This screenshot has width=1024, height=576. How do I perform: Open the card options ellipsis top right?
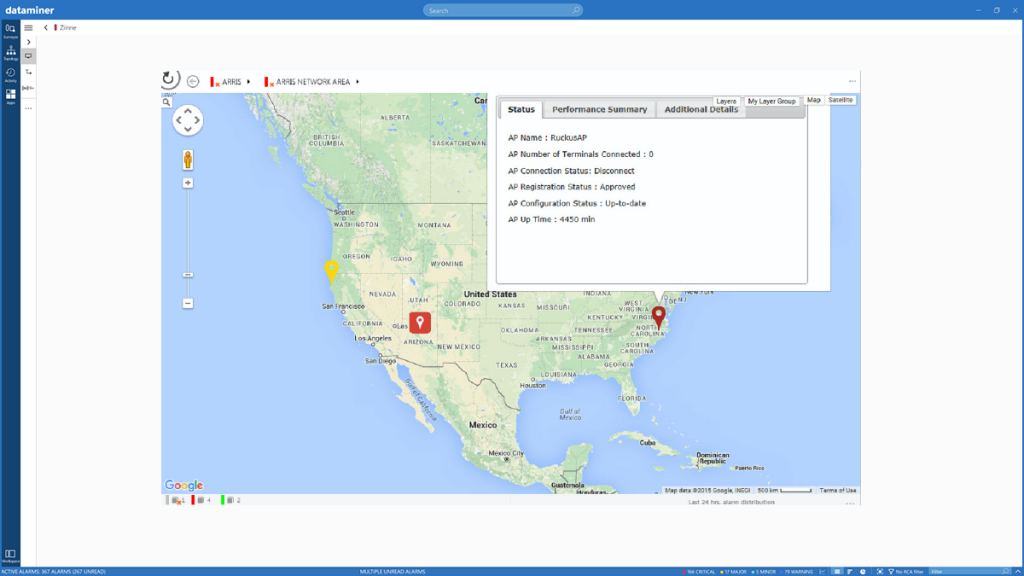[x=852, y=81]
